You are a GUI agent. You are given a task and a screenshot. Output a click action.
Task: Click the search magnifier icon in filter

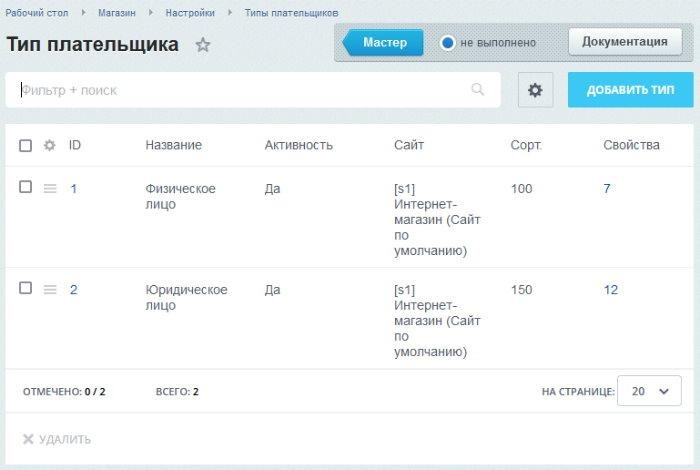pos(477,89)
